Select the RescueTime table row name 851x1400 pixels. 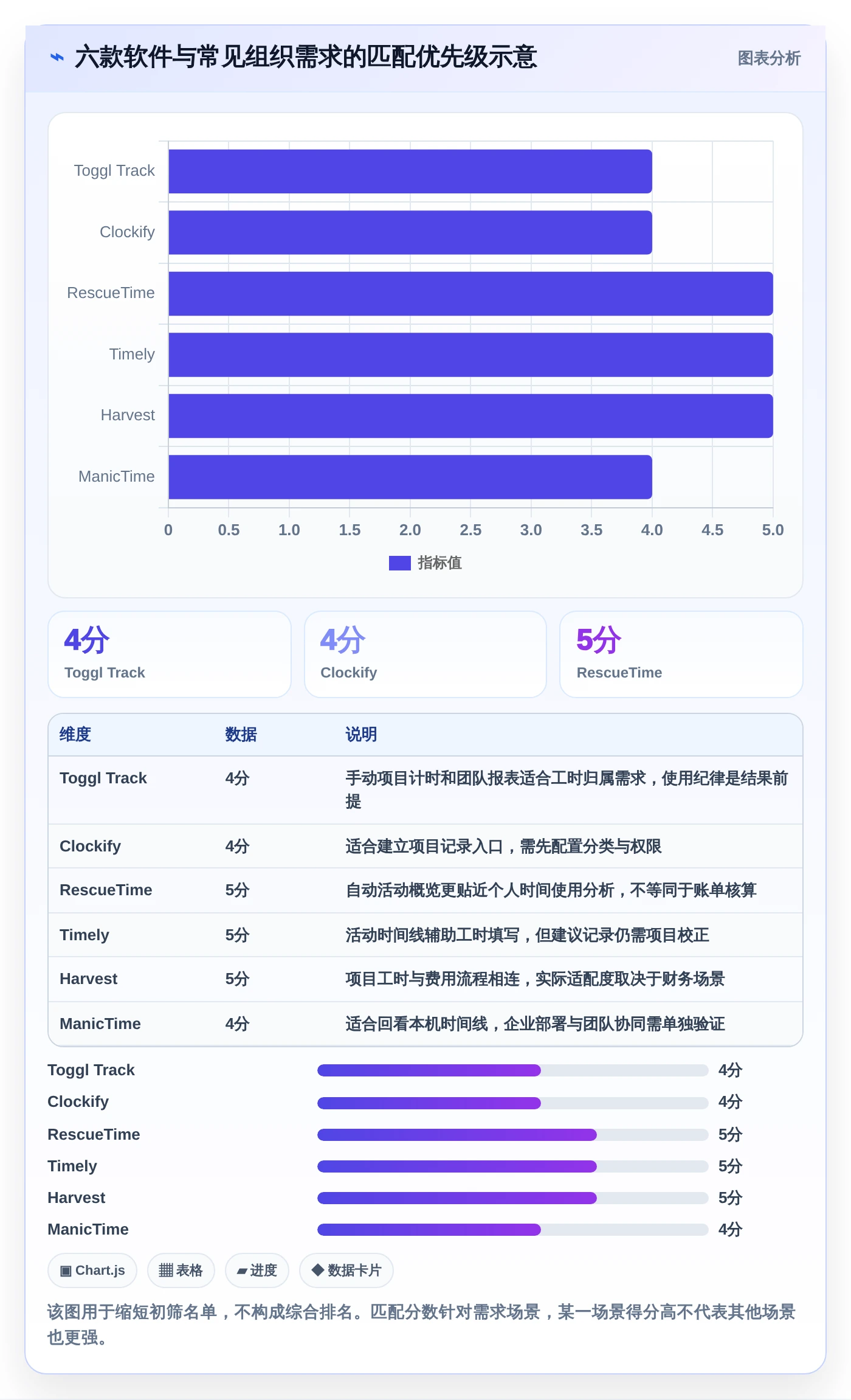[x=106, y=890]
